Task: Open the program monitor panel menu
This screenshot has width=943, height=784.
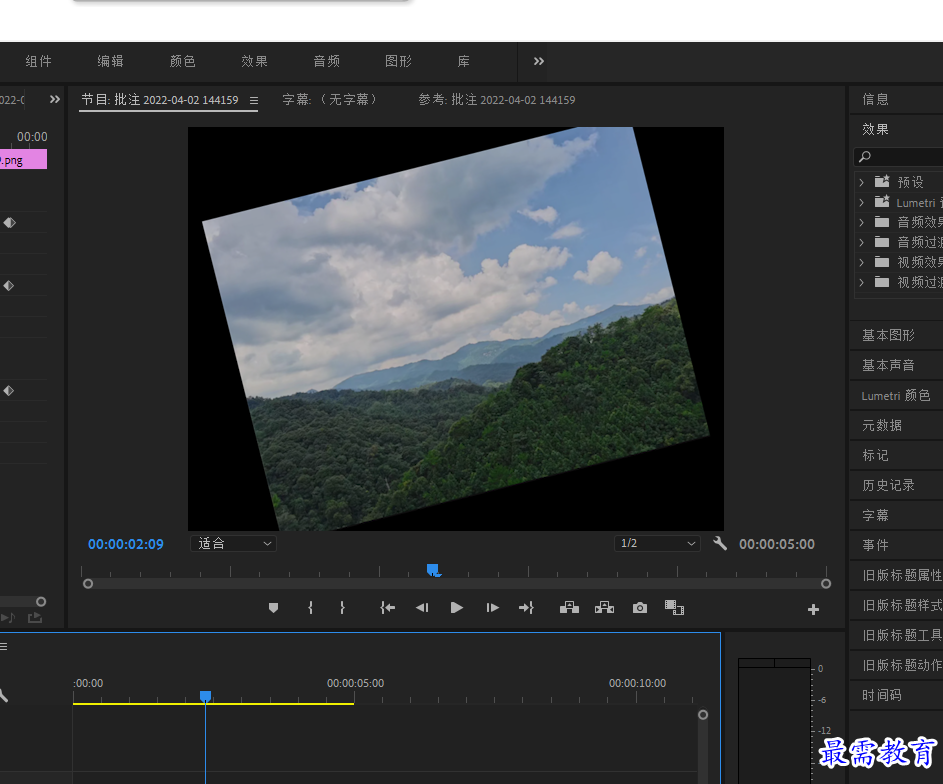Action: click(254, 100)
